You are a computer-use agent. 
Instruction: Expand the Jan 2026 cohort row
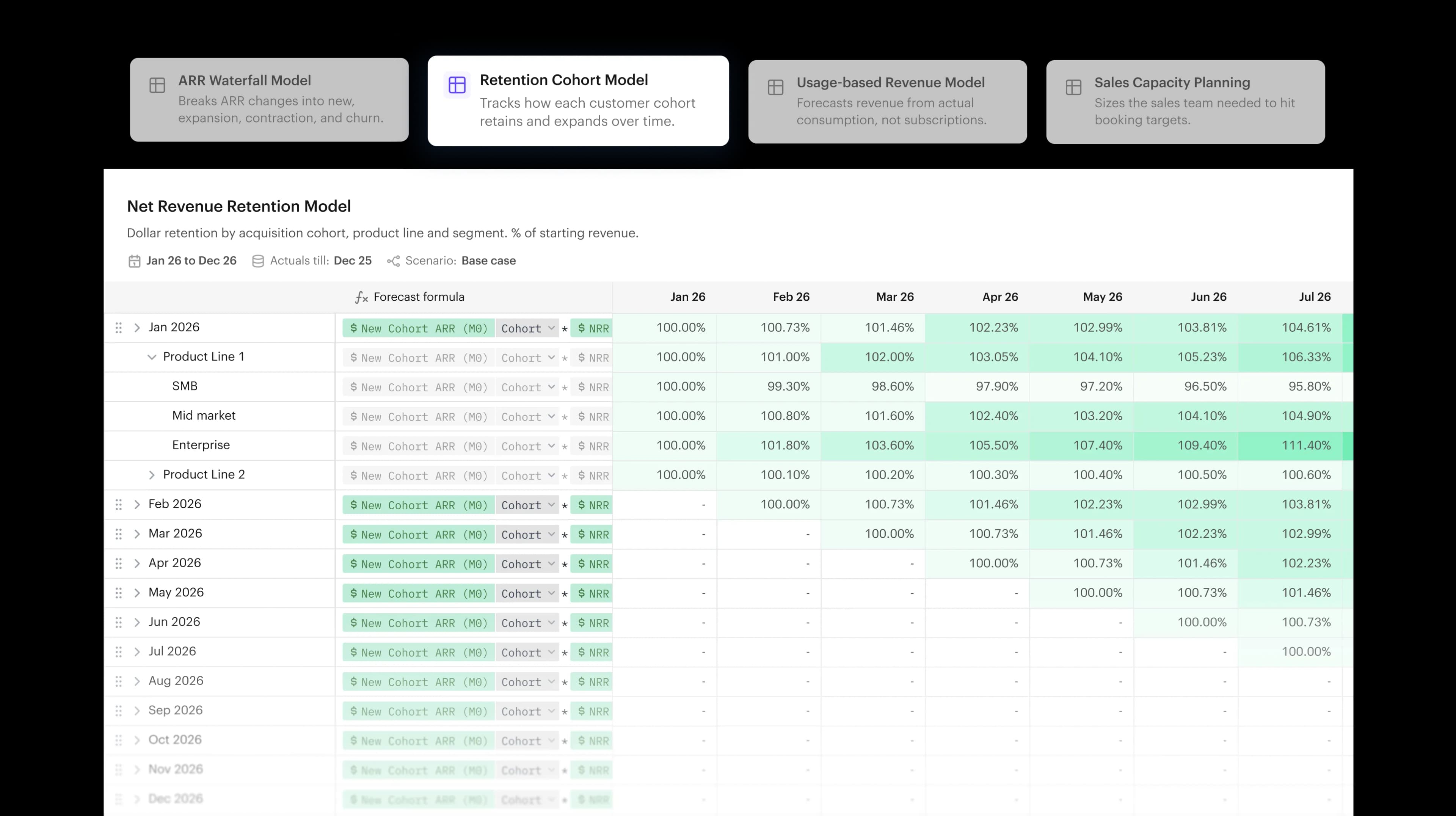tap(137, 328)
